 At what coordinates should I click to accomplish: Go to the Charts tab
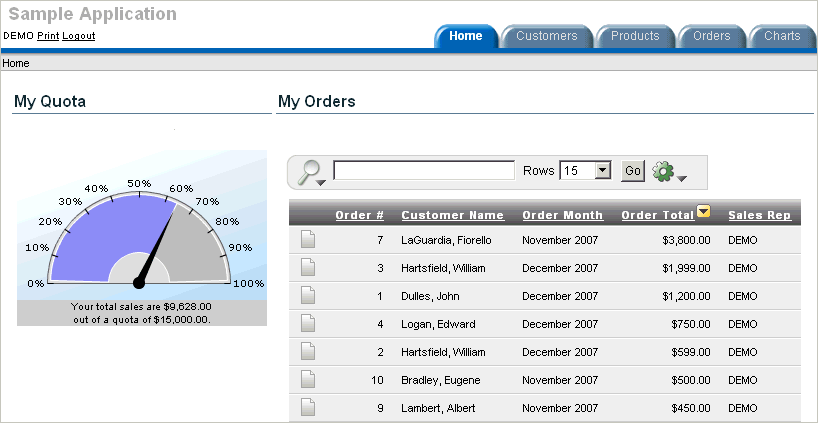pos(782,36)
